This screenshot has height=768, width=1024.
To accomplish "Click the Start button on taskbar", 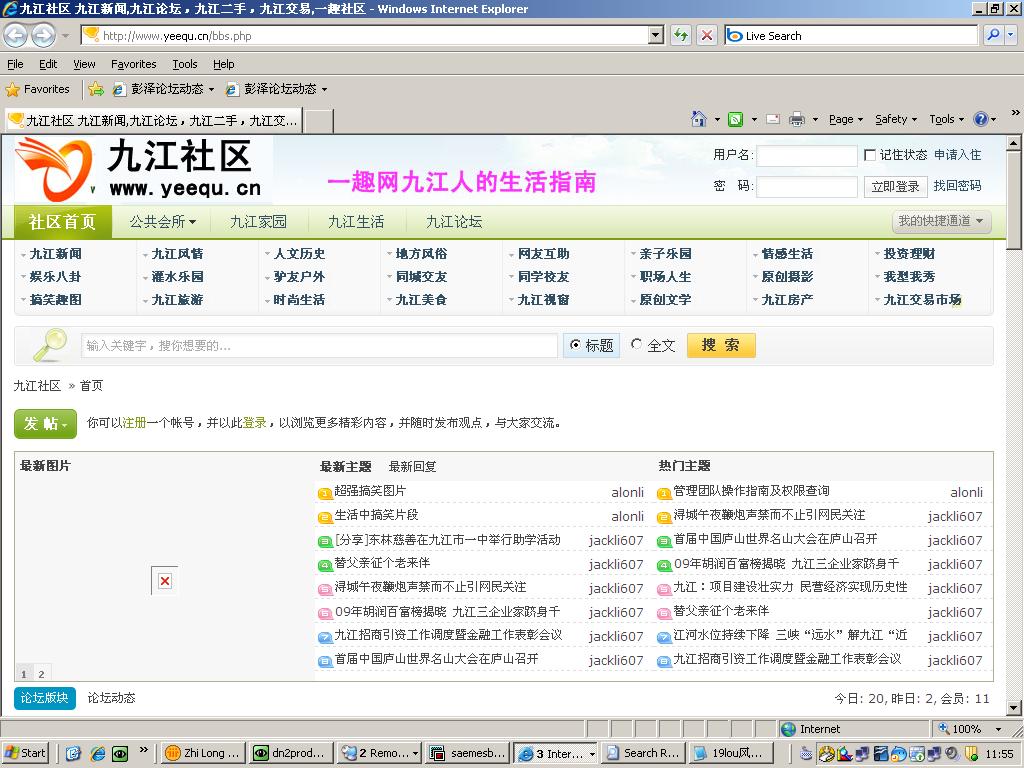I will tap(26, 753).
